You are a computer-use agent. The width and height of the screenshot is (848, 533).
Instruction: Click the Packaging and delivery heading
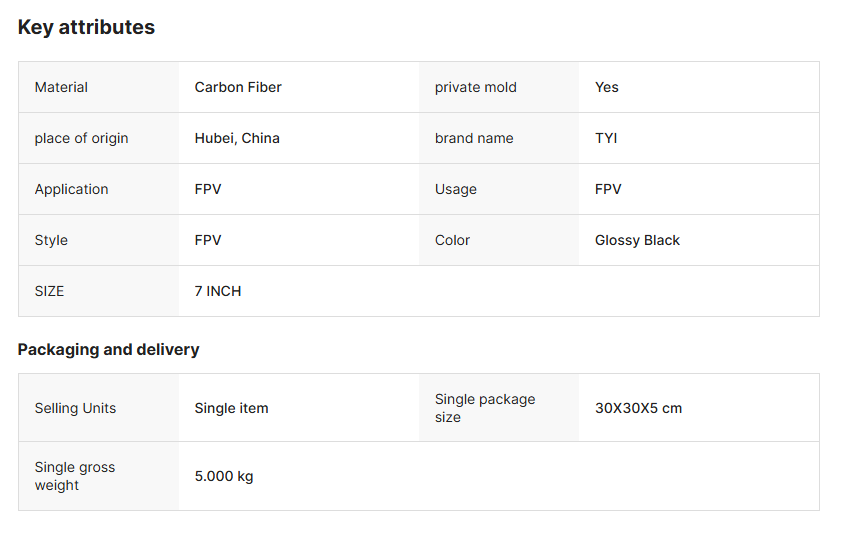point(108,350)
